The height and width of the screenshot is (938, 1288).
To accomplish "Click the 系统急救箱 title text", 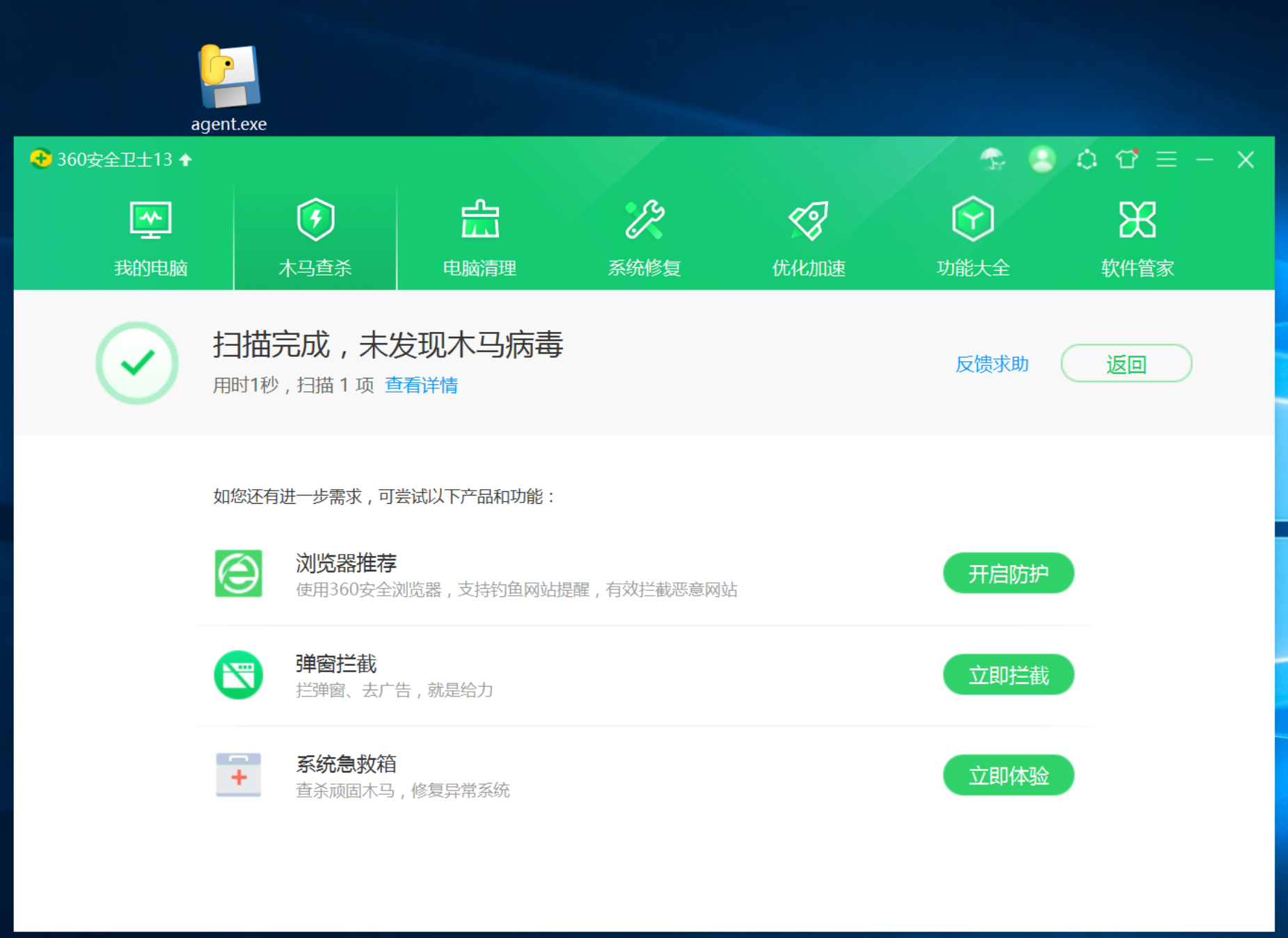I will pos(346,763).
